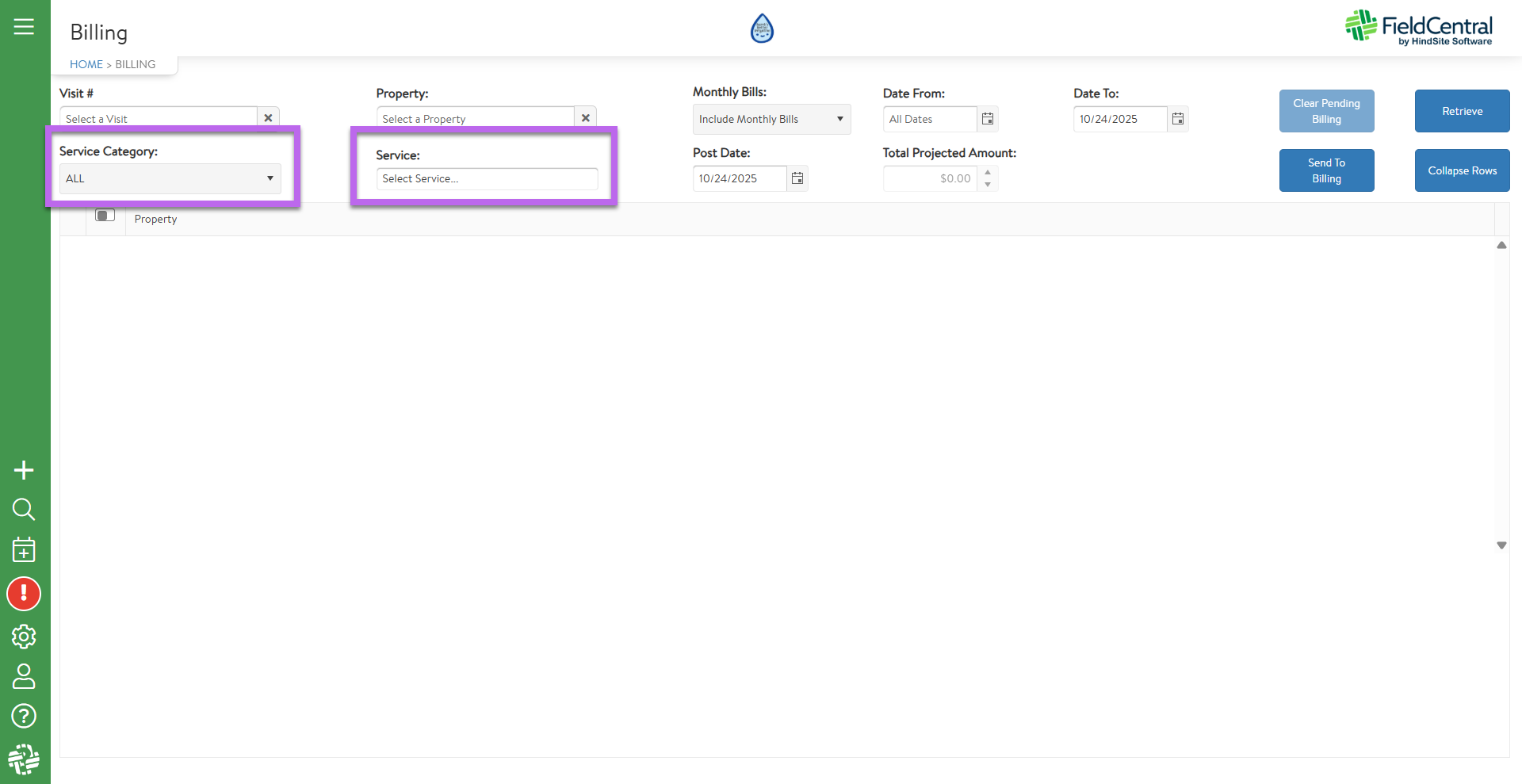Viewport: 1522px width, 784px height.
Task: Open the help question mark icon
Action: [x=24, y=716]
